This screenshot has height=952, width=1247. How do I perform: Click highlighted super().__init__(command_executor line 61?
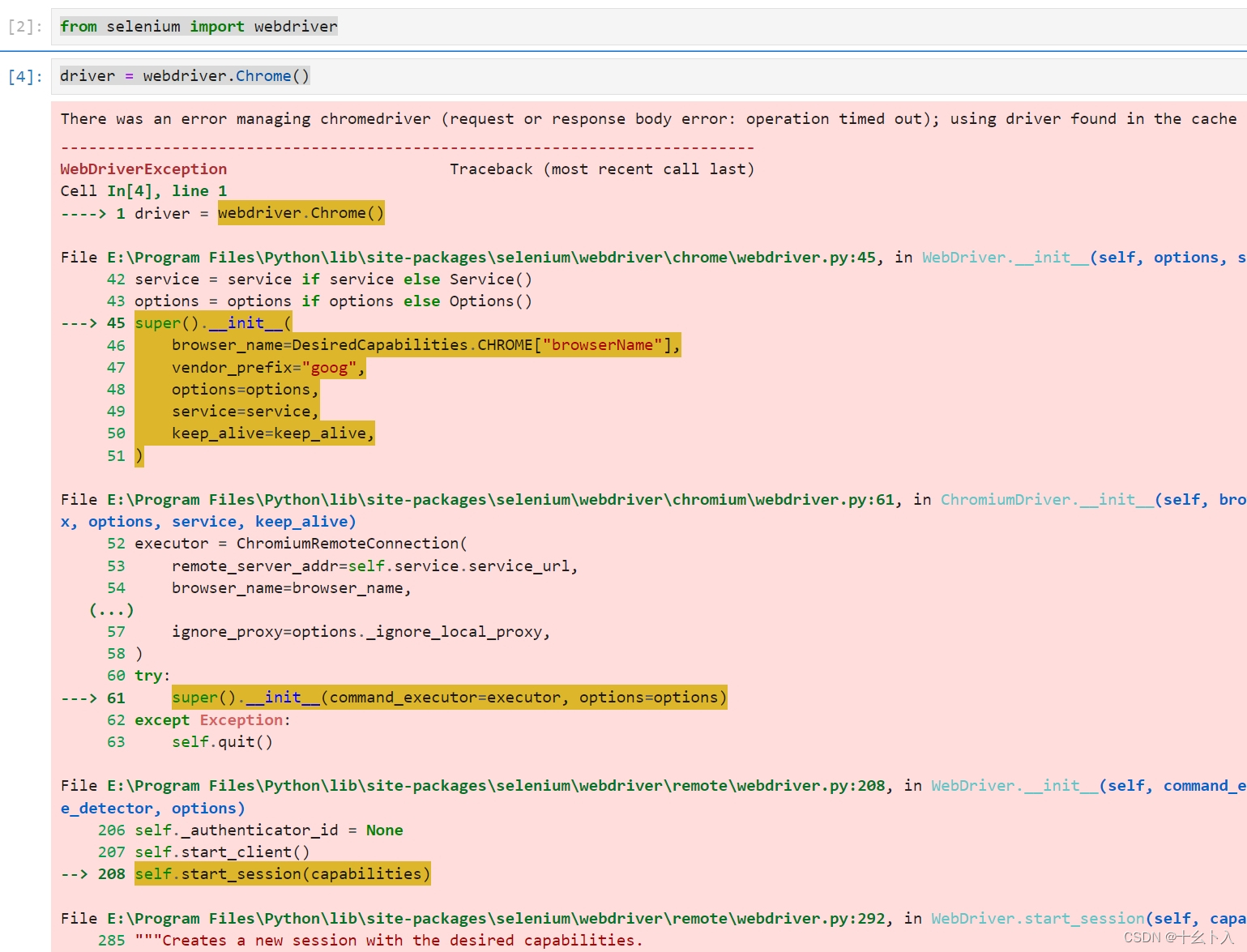[x=449, y=698]
